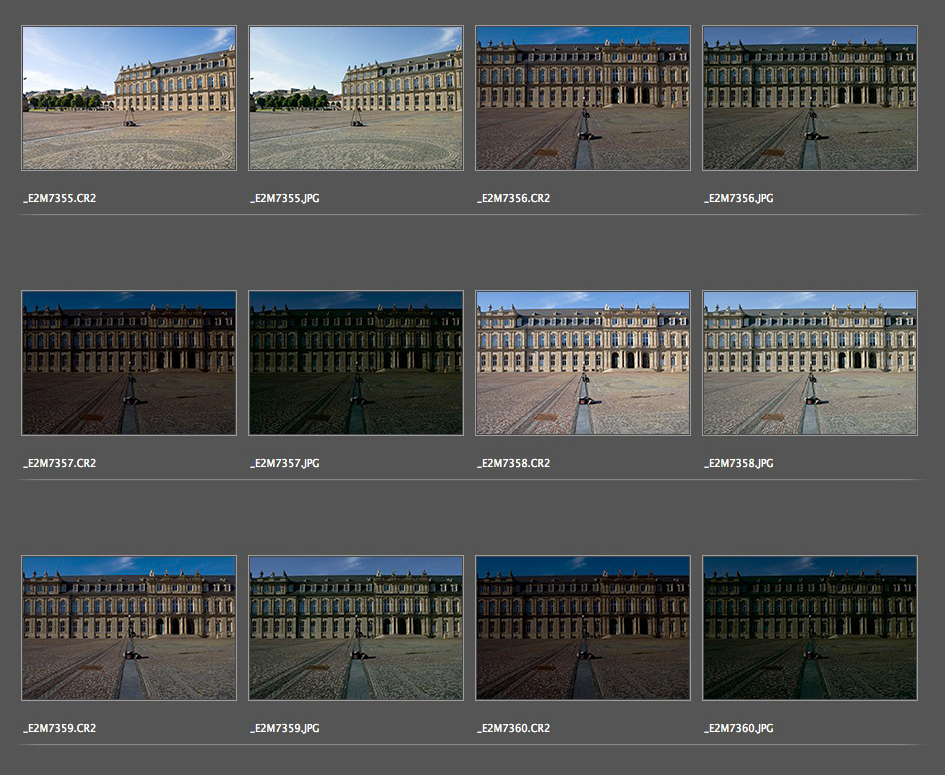Viewport: 945px width, 775px height.
Task: Click the _E2M7355.CR2 filename label
Action: (x=60, y=199)
